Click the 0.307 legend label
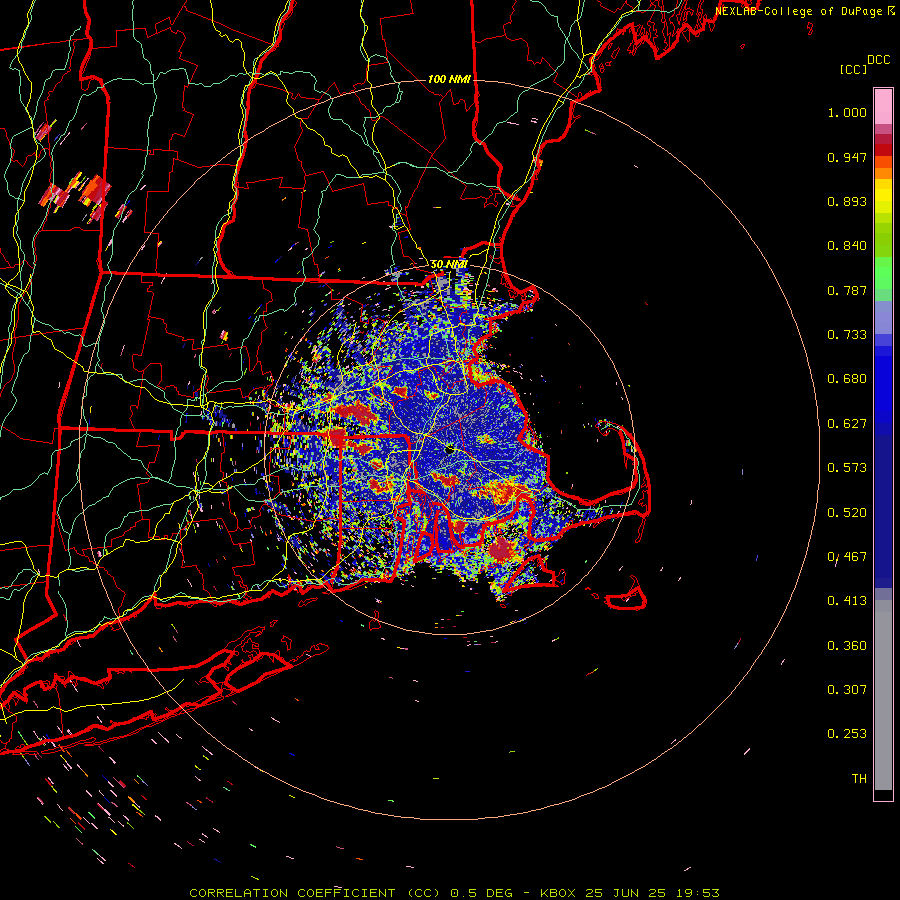The image size is (900, 900). pos(847,690)
